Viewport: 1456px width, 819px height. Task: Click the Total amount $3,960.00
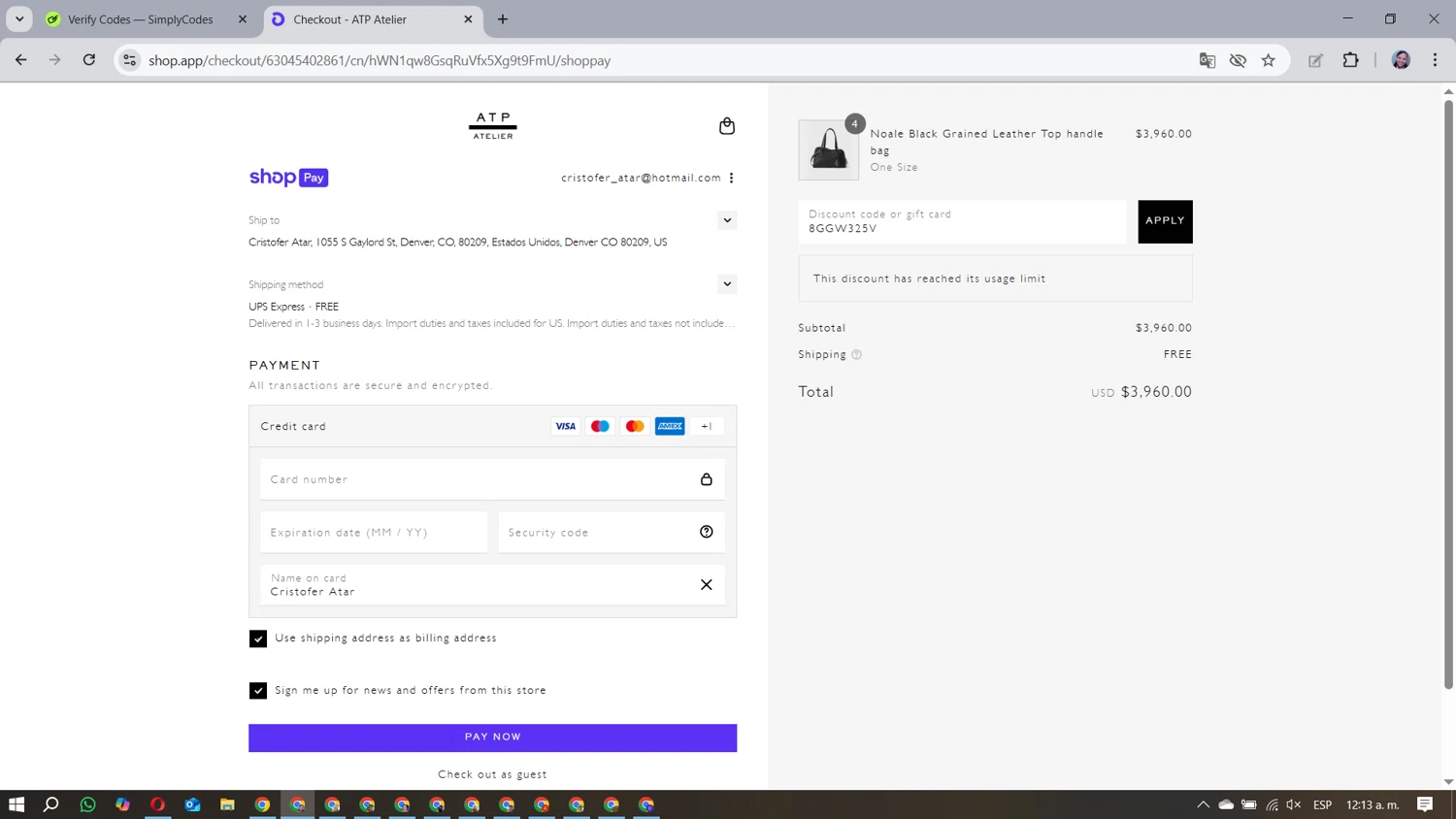tap(1156, 392)
